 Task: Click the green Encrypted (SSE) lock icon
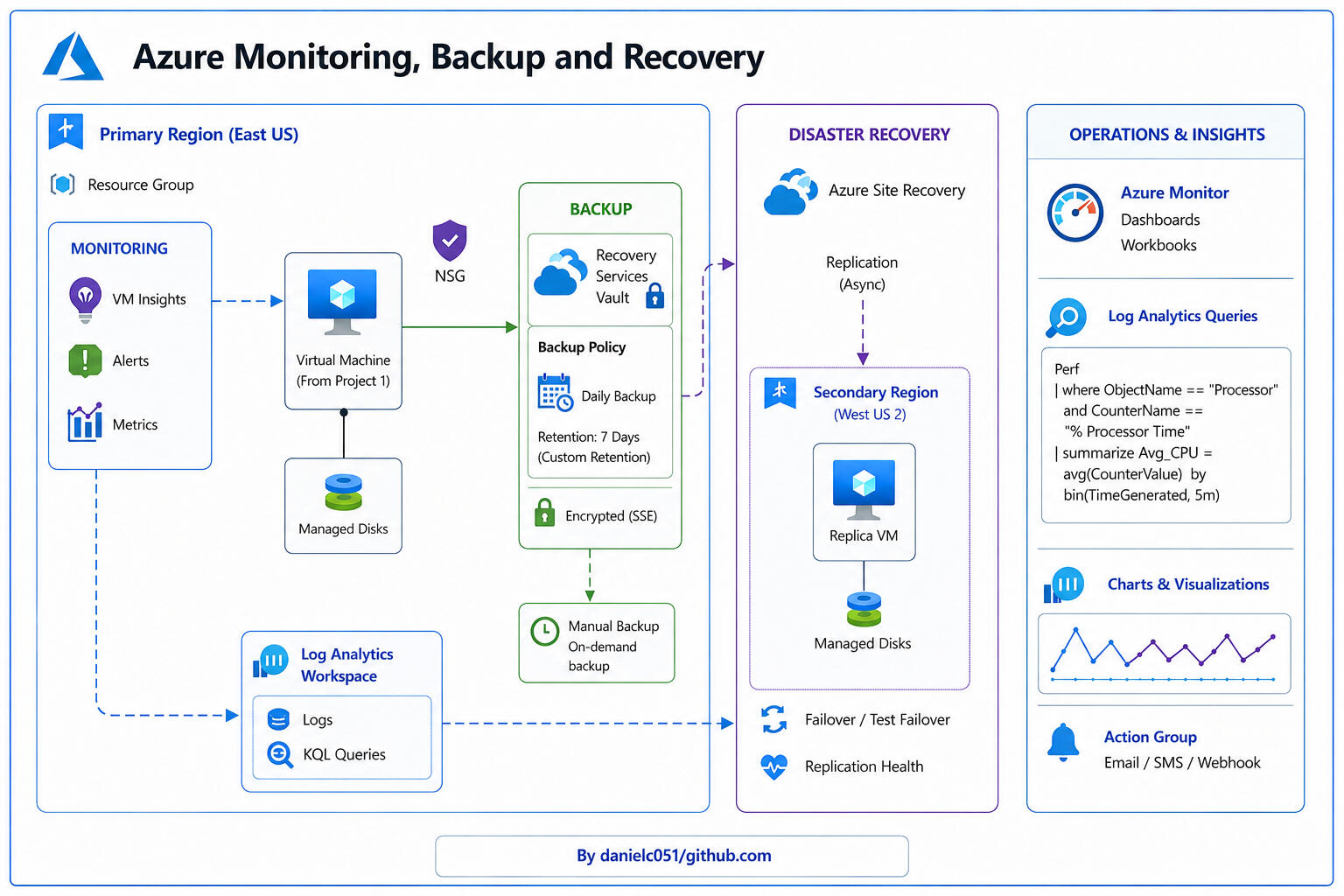click(x=544, y=512)
